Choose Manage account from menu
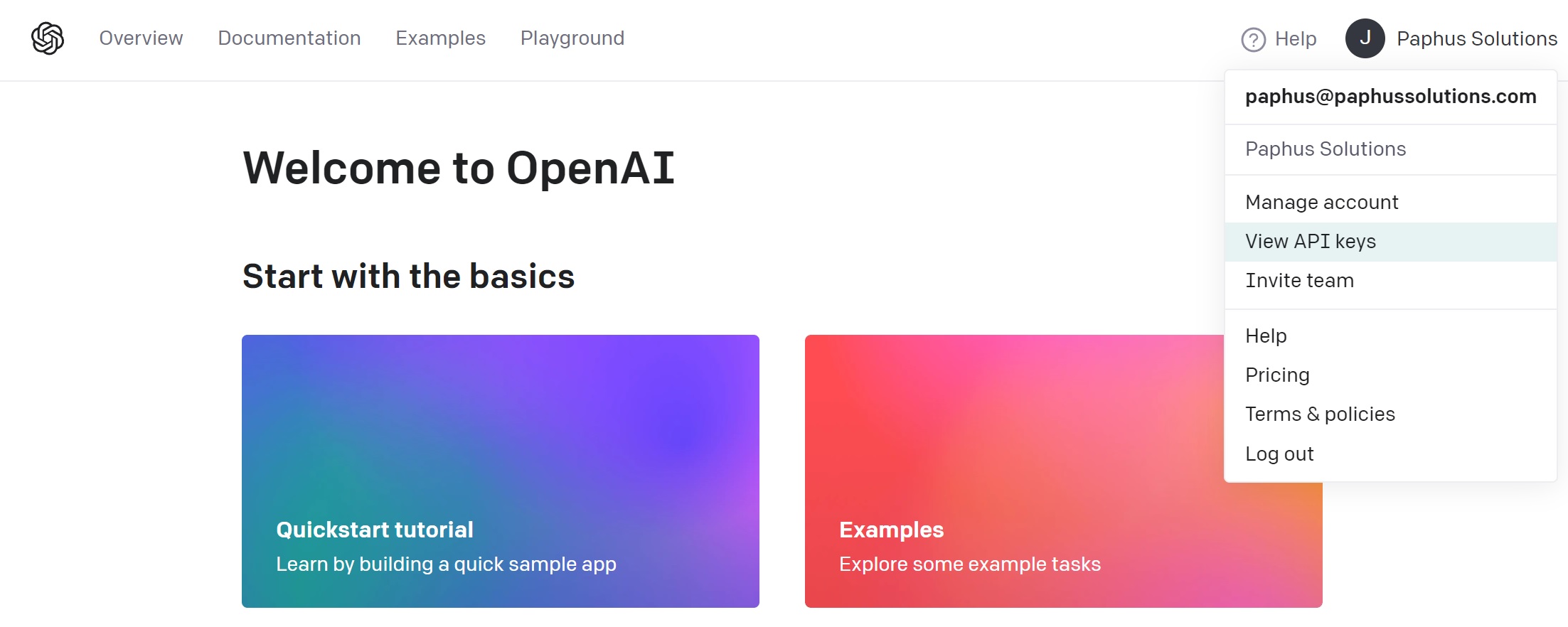The height and width of the screenshot is (627, 1568). [1391, 203]
